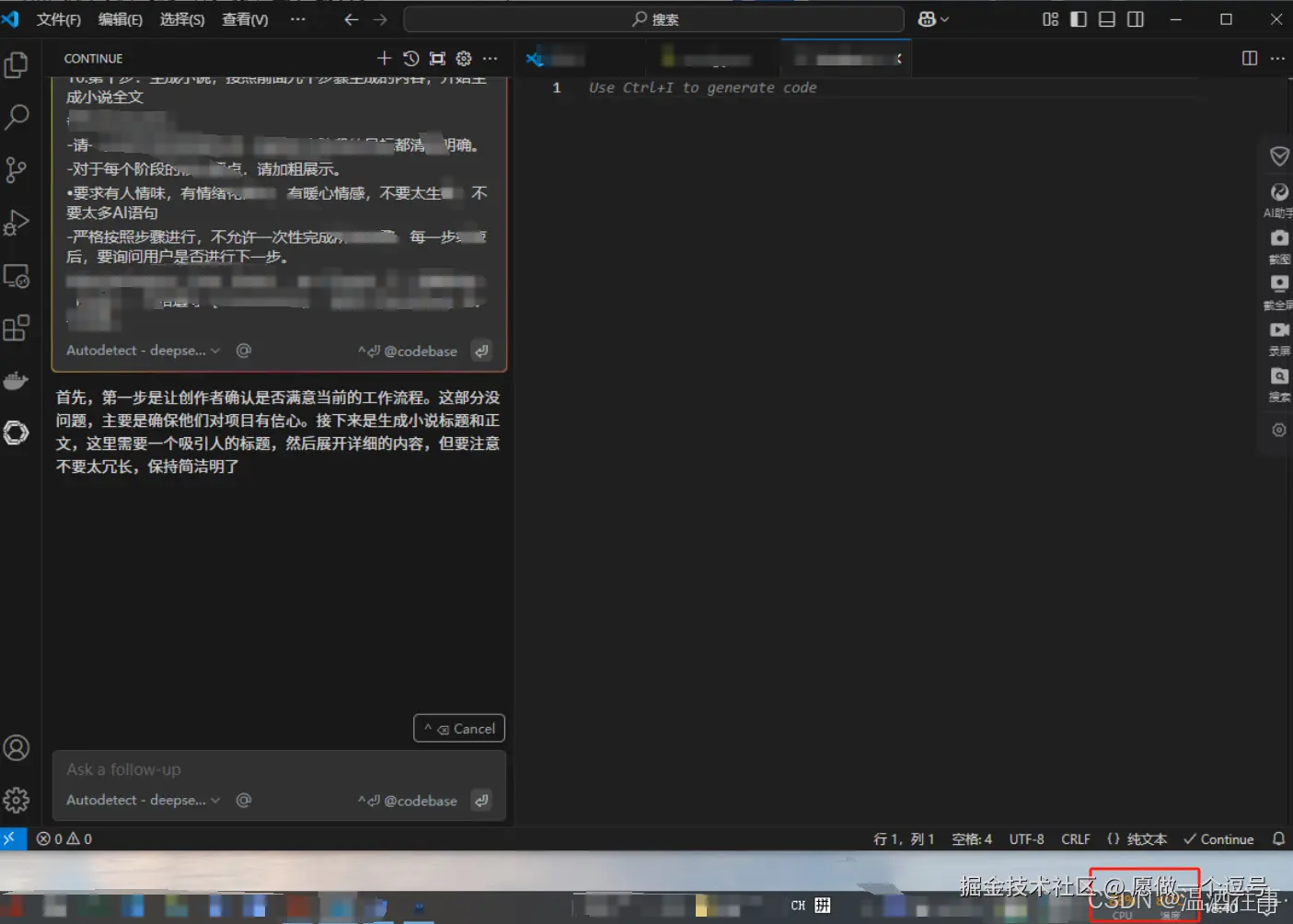
Task: Click errors and warnings count in status bar
Action: click(64, 838)
